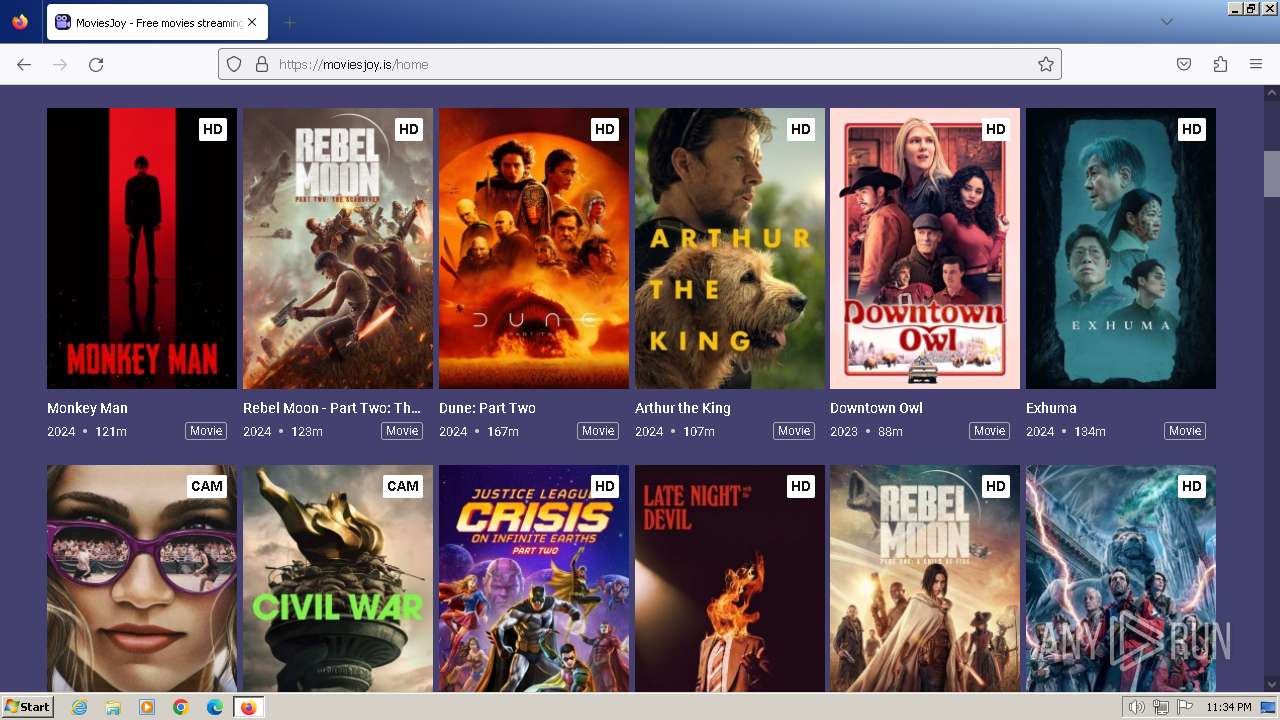Click the Monkey Man title link
Image resolution: width=1280 pixels, height=720 pixels.
coord(87,408)
